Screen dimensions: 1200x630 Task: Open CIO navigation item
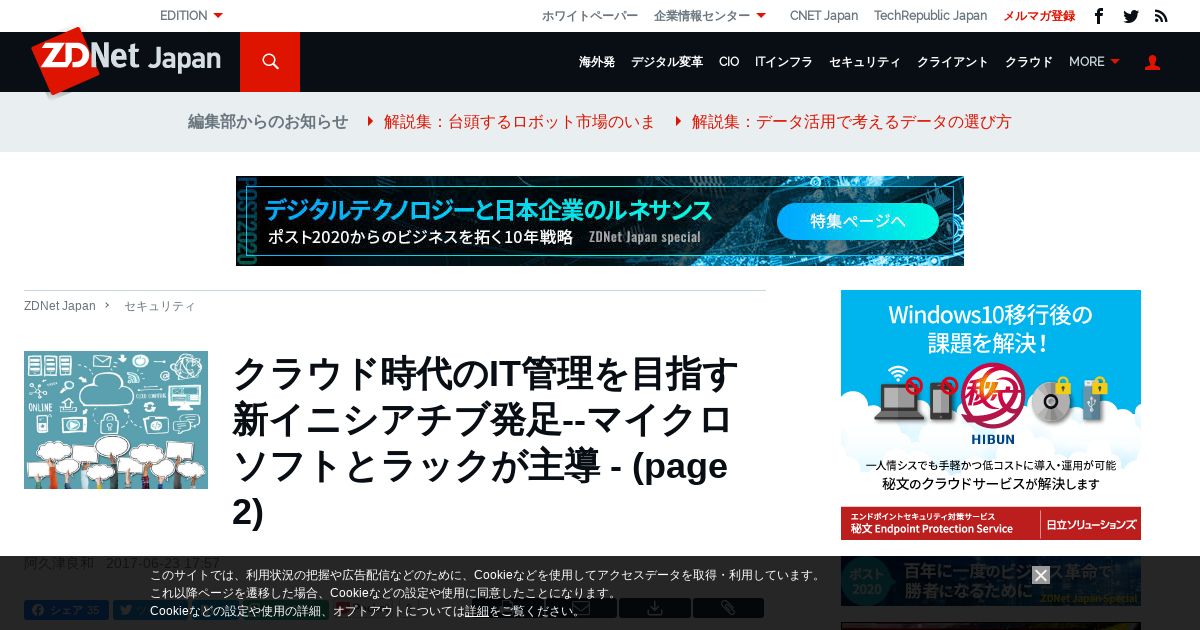729,62
